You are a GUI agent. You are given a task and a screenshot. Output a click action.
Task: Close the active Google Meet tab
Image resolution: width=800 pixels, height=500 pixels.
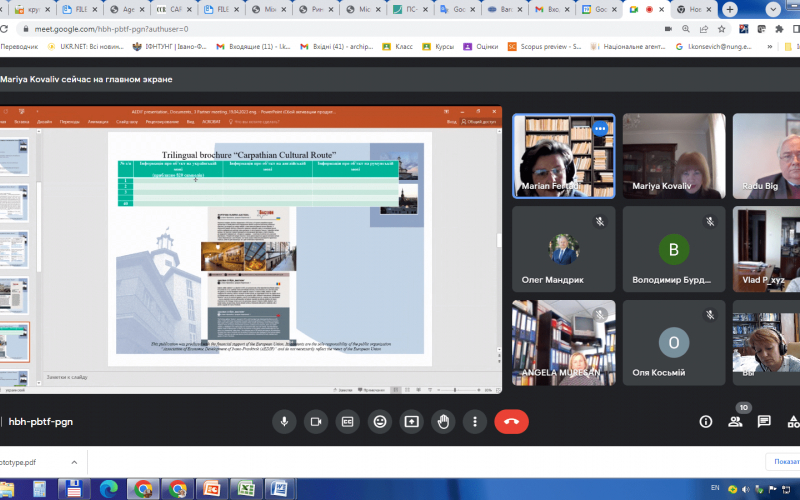662,9
